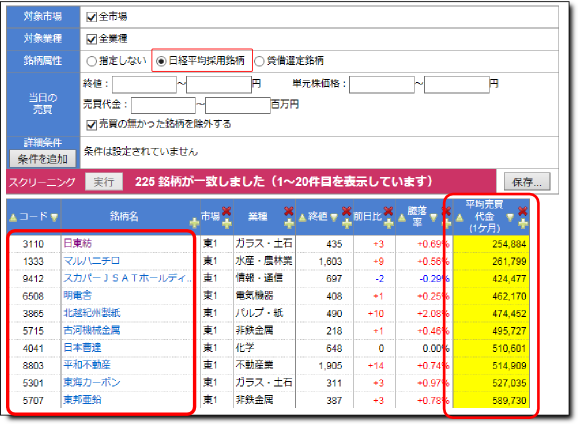Image resolution: width=578 pixels, height=424 pixels.
Task: Click code cell 3110
Action: (x=33, y=244)
